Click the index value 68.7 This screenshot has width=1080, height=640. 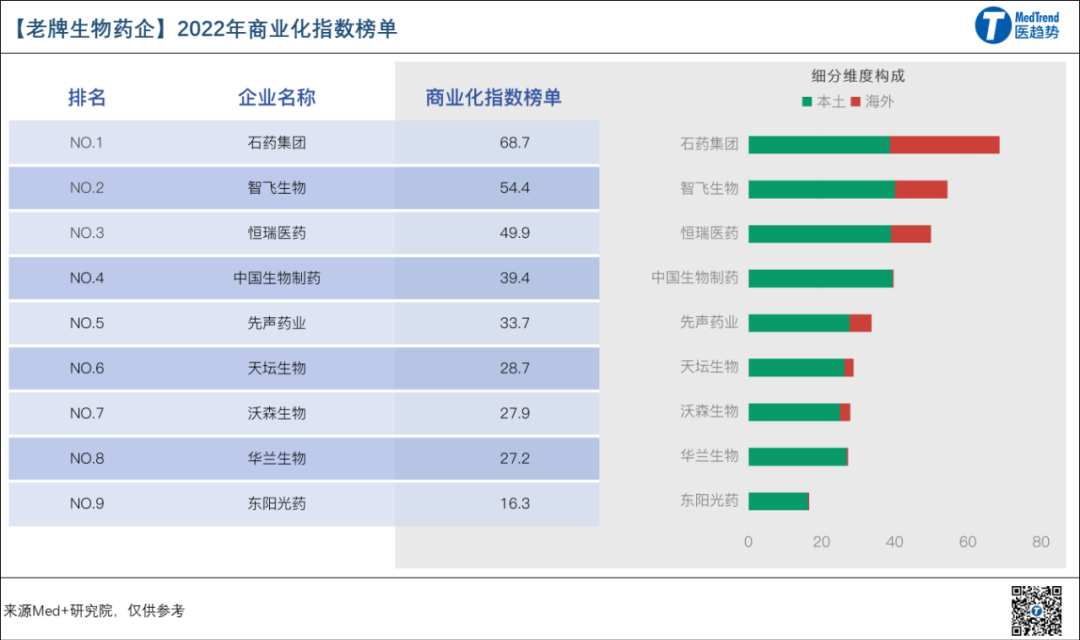coord(515,143)
